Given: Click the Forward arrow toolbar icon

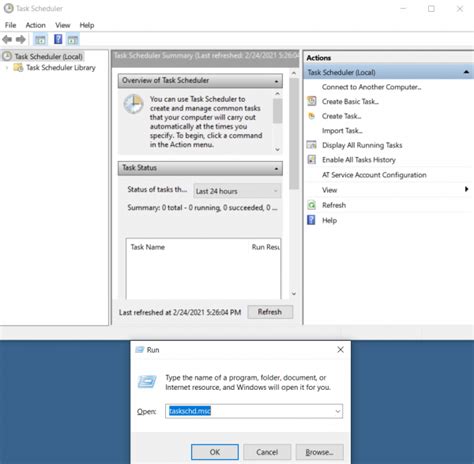Looking at the screenshot, I should click(x=21, y=40).
